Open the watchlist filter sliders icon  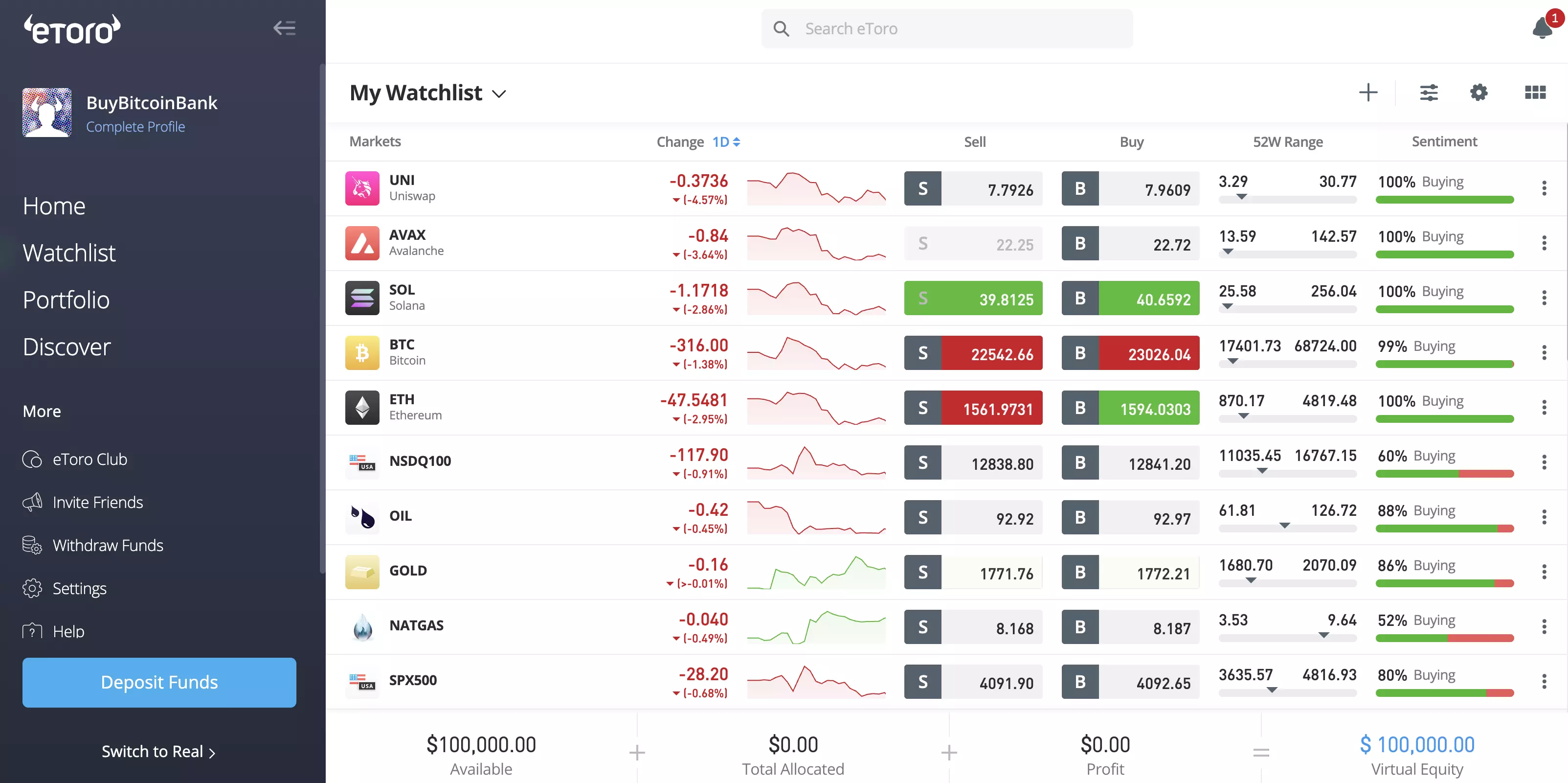point(1429,92)
